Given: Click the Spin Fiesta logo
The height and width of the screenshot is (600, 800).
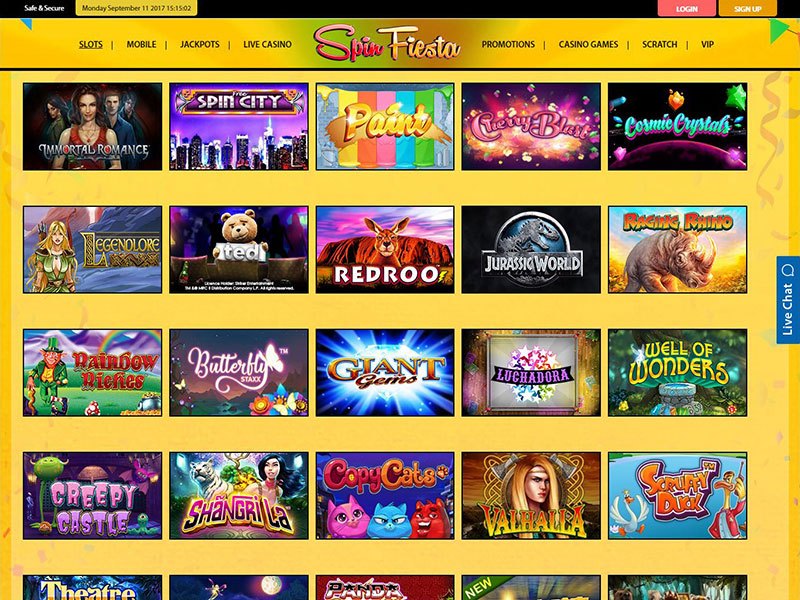Looking at the screenshot, I should click(387, 44).
